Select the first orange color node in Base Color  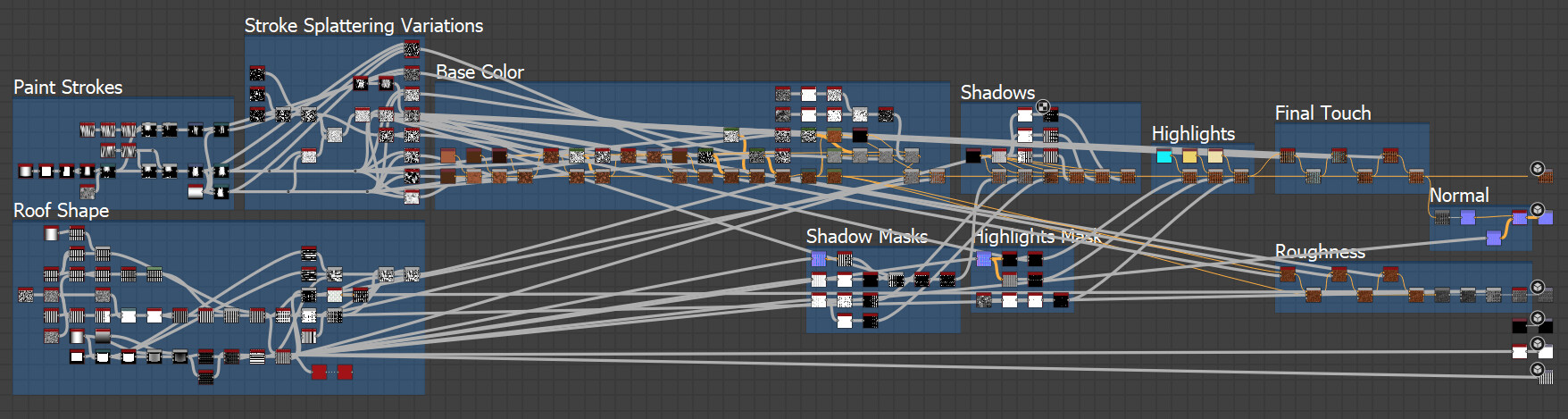(447, 155)
